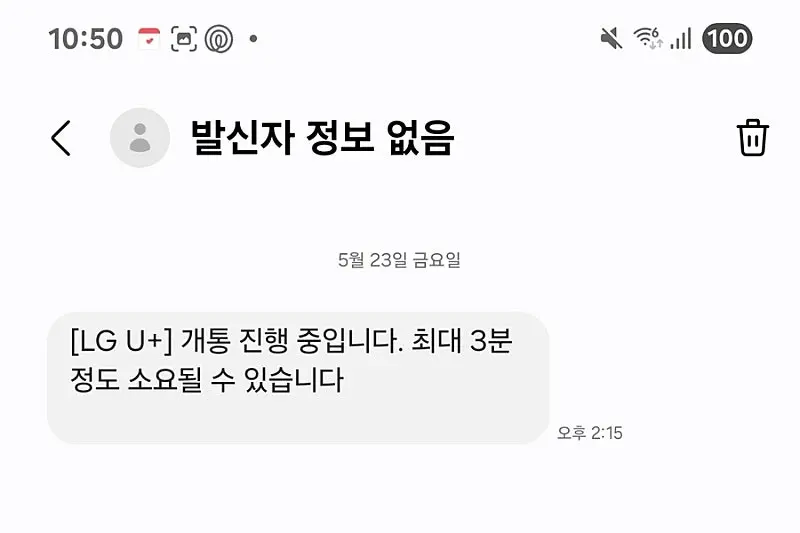This screenshot has width=800, height=533.
Task: Tap the 최대 3분 text in the message
Action: 461,341
